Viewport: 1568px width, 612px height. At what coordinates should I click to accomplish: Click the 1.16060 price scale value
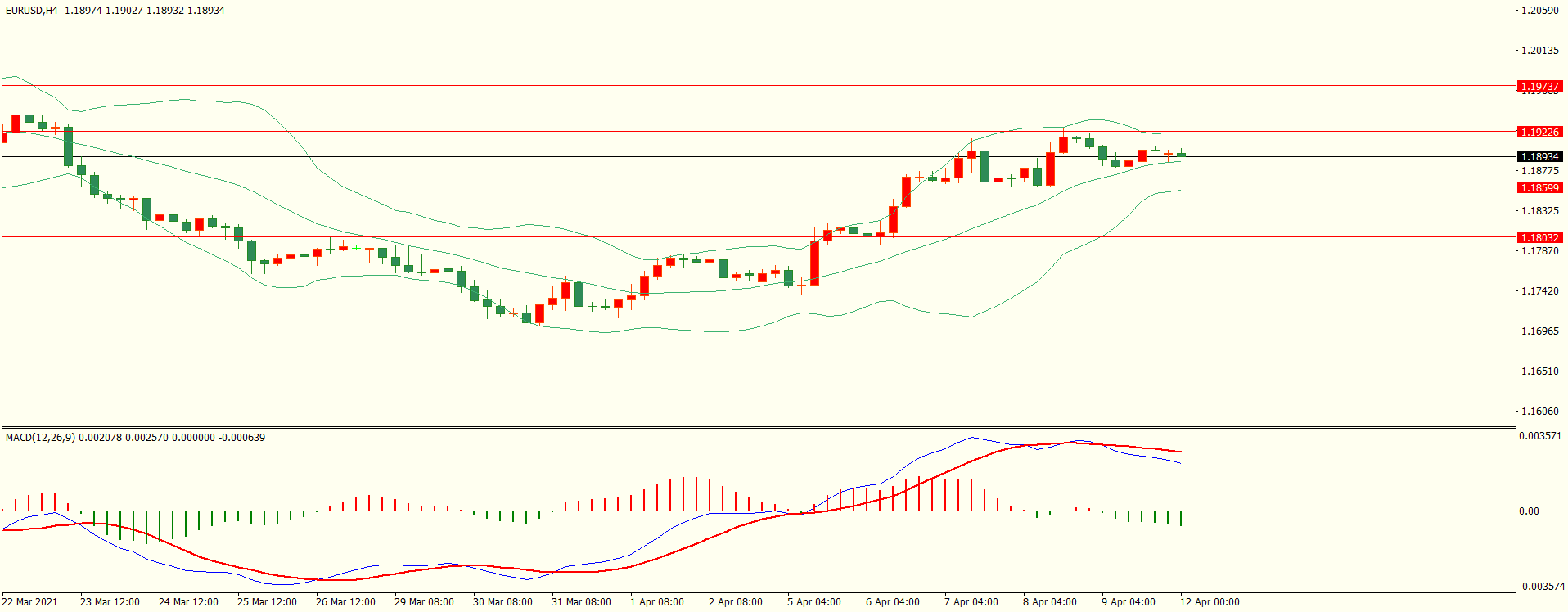click(x=1539, y=412)
